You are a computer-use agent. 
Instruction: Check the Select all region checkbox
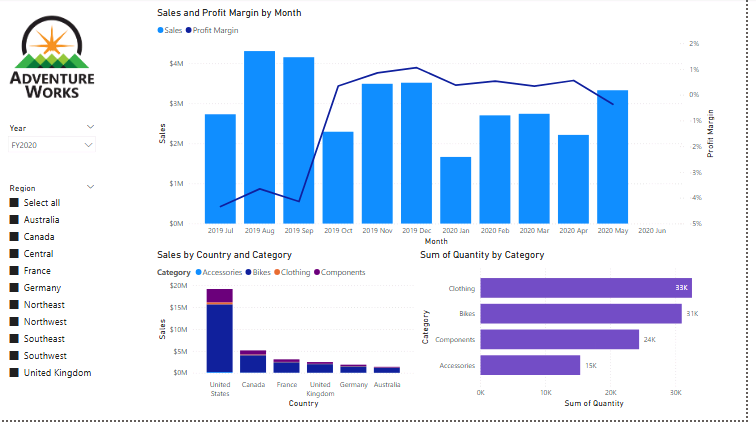coord(15,203)
